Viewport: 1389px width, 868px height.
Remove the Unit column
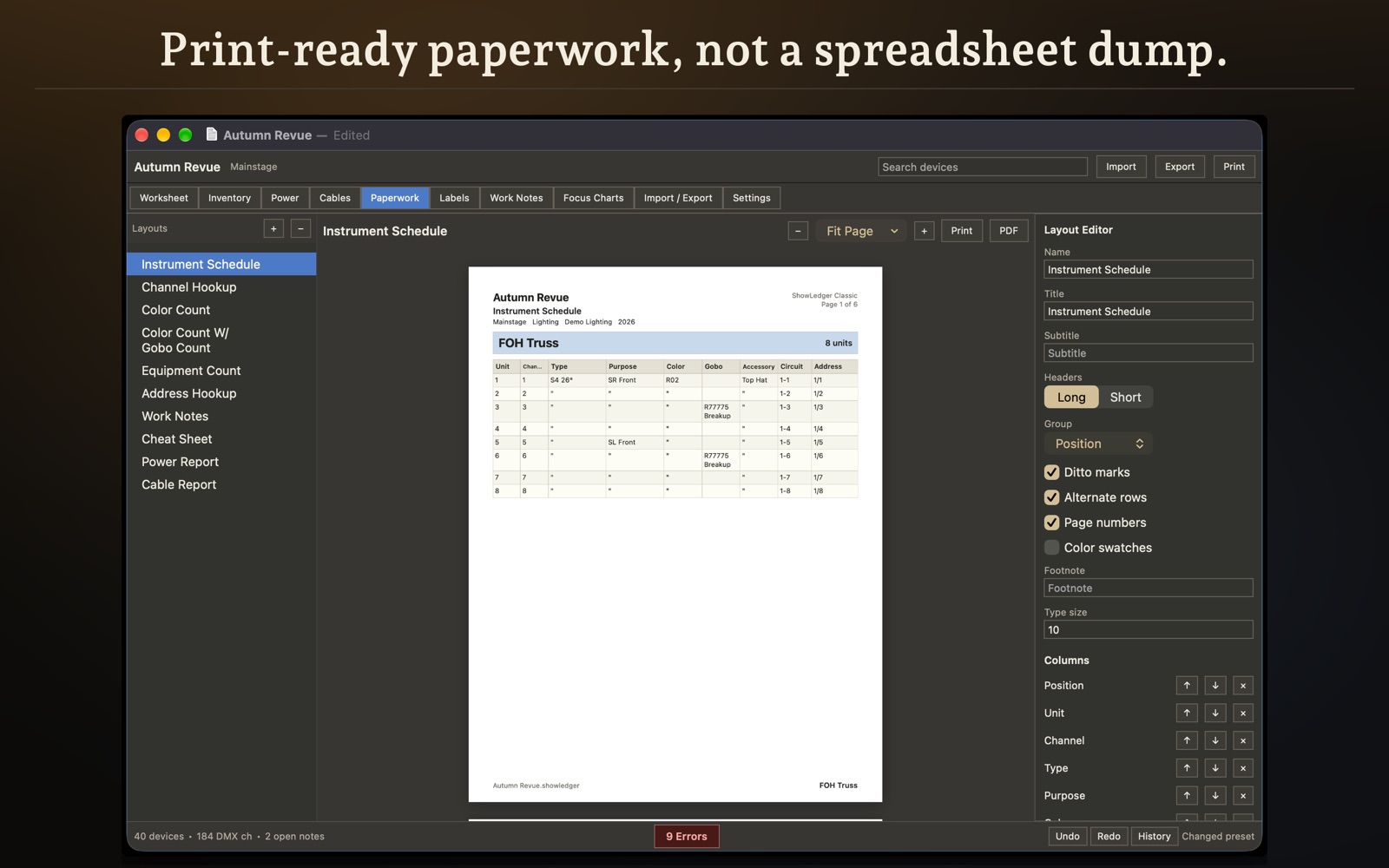point(1243,713)
